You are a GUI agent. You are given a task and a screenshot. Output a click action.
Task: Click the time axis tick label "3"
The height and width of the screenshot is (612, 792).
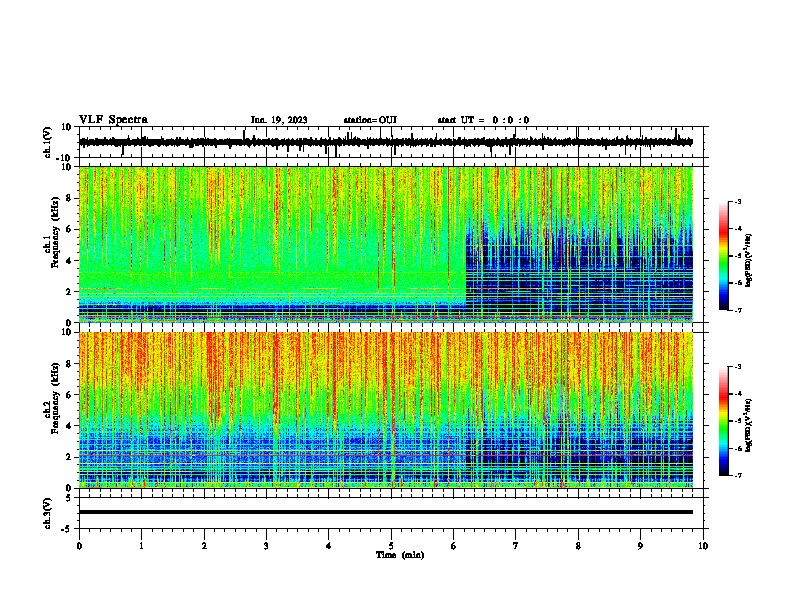point(266,546)
